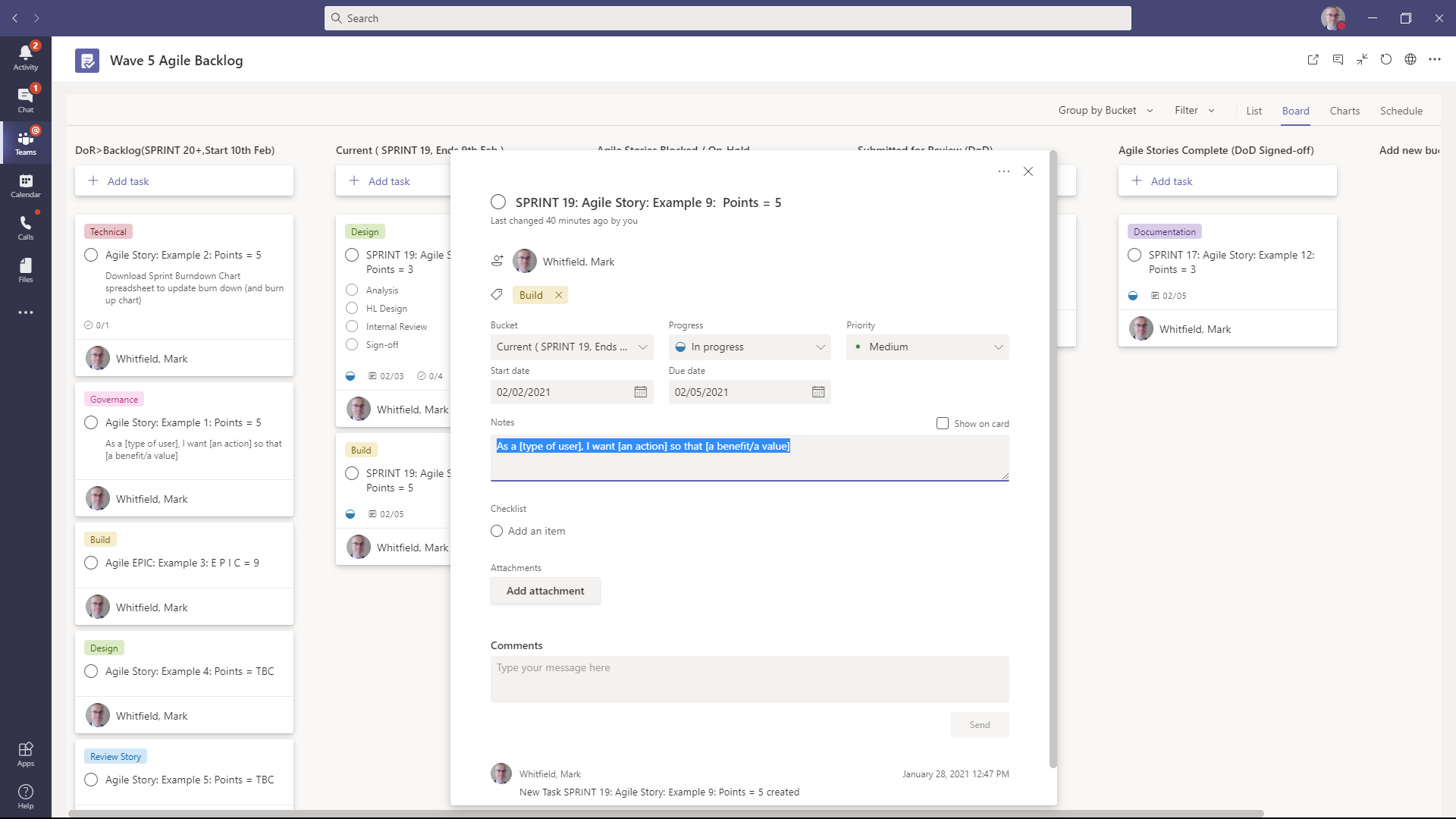1456x819 pixels.
Task: Enable the Show on card checkbox
Action: (942, 423)
